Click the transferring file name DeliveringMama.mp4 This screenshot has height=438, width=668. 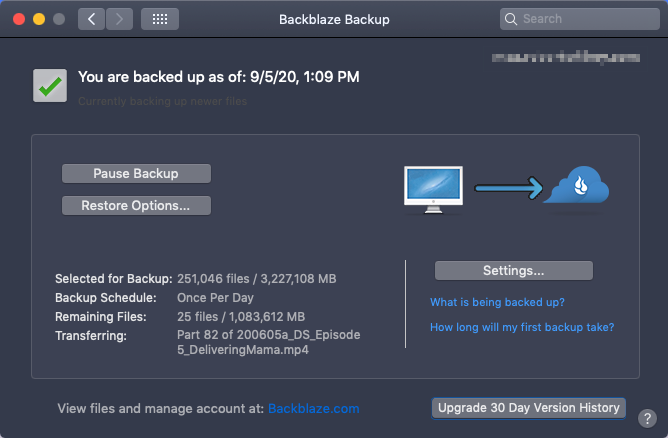click(x=268, y=342)
